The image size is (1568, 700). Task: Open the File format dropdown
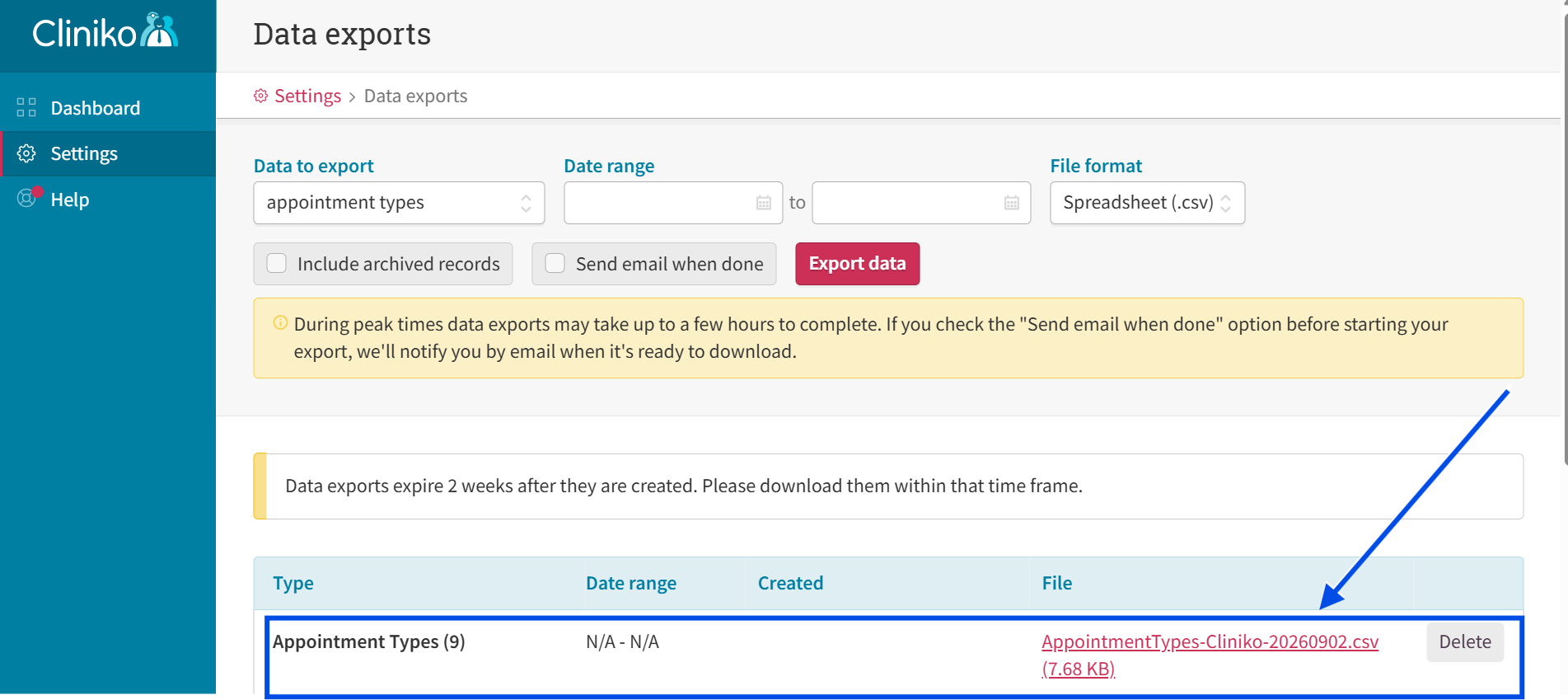[1147, 203]
